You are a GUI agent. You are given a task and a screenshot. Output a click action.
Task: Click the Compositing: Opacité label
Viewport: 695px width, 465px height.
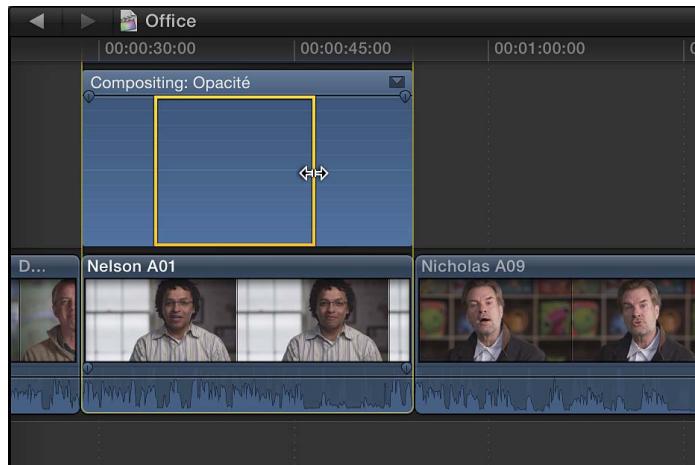click(170, 83)
